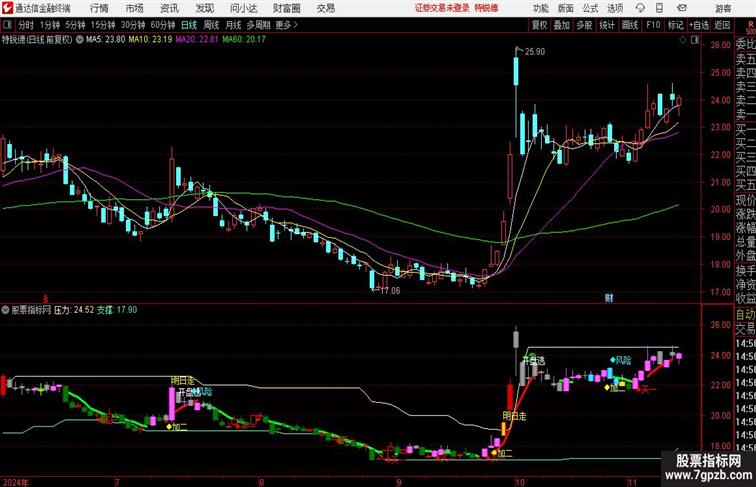This screenshot has height=487, width=756.
Task: Click the 标记 mark button
Action: tap(675, 25)
